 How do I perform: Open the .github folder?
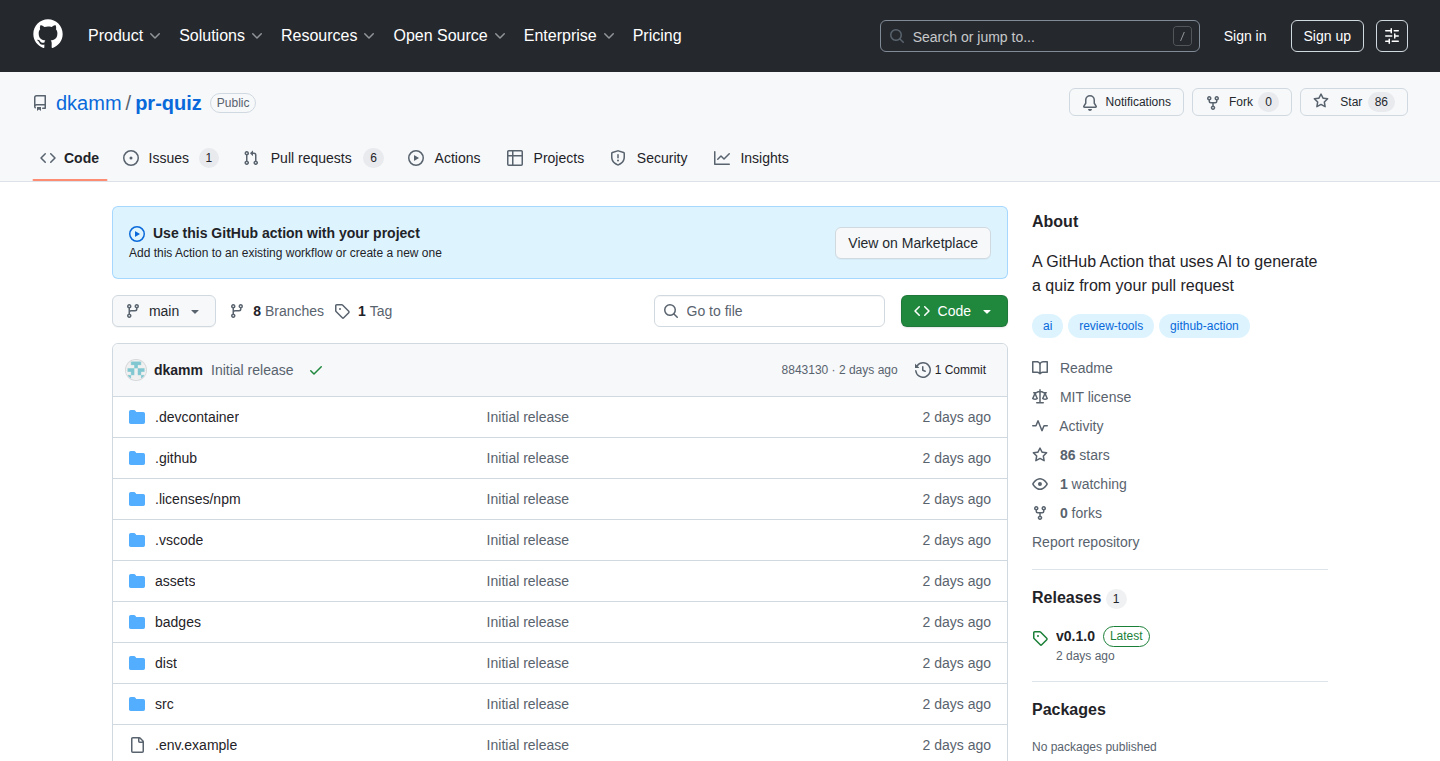(x=176, y=458)
